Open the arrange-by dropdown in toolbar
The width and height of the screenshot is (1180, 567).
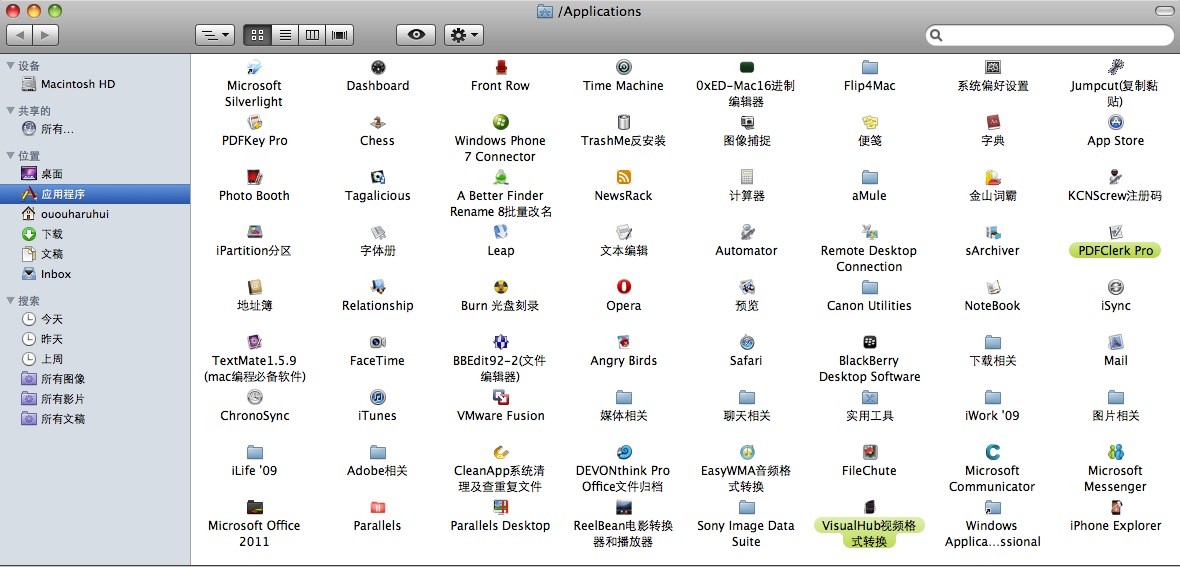214,35
